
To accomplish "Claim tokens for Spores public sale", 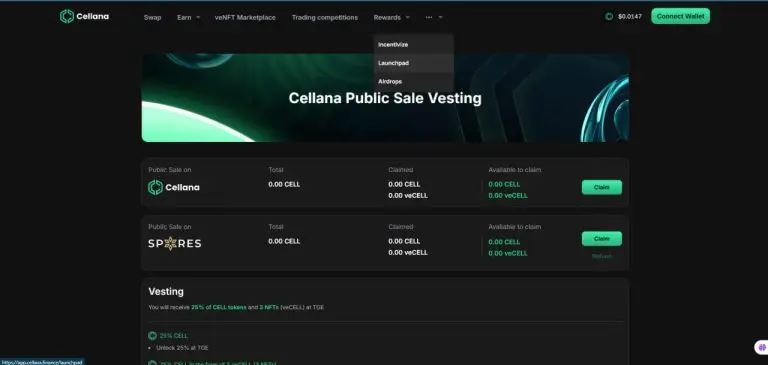I will click(x=601, y=239).
